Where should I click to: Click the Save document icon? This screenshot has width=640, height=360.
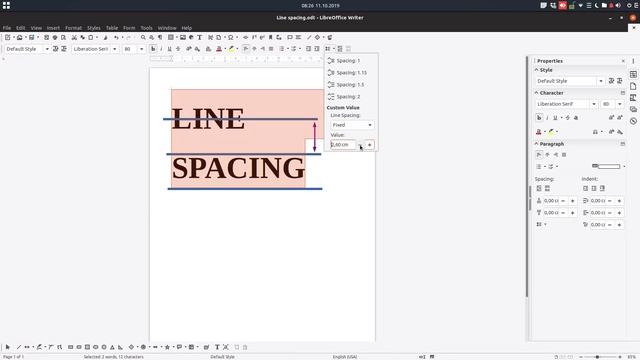(31, 37)
